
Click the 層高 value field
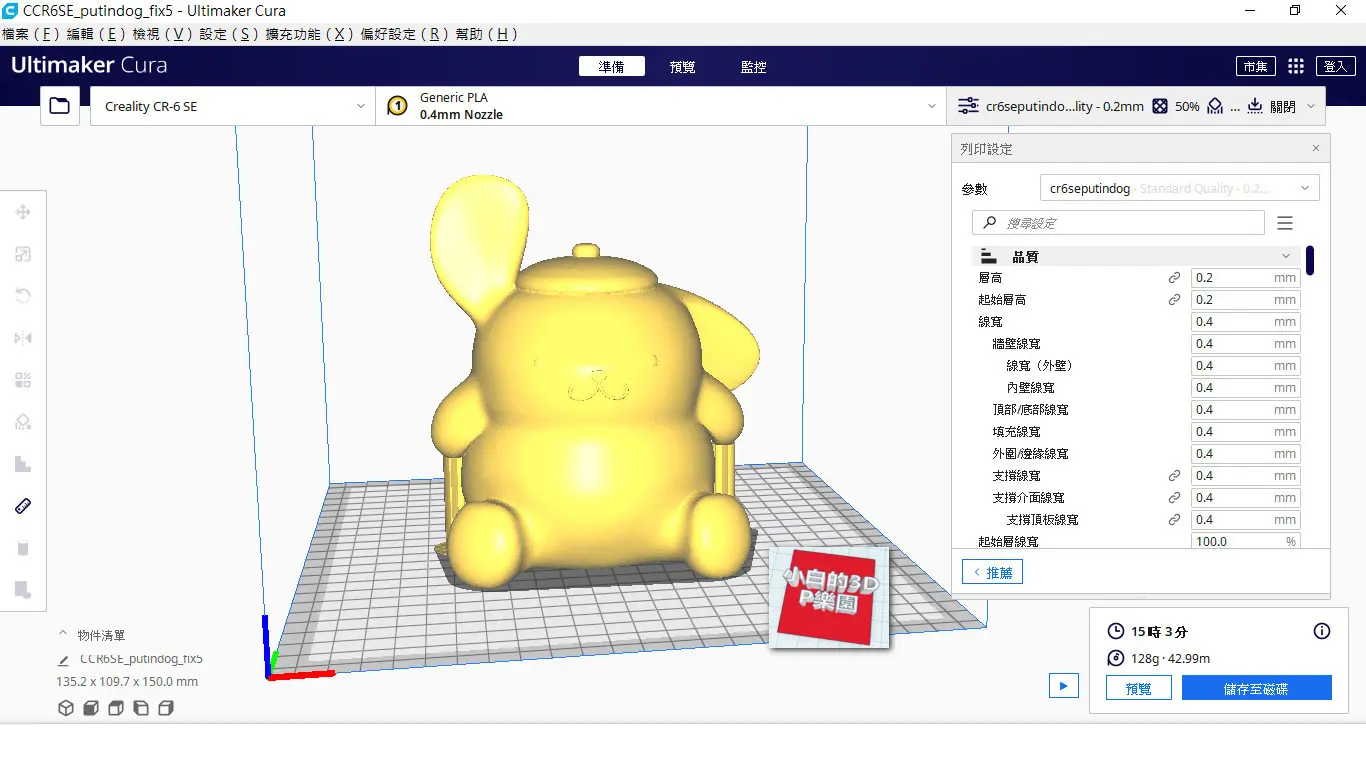point(1246,278)
